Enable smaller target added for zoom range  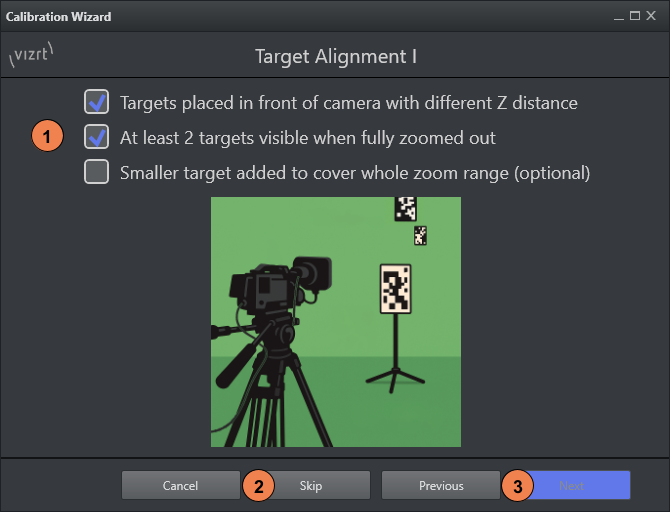coord(97,172)
